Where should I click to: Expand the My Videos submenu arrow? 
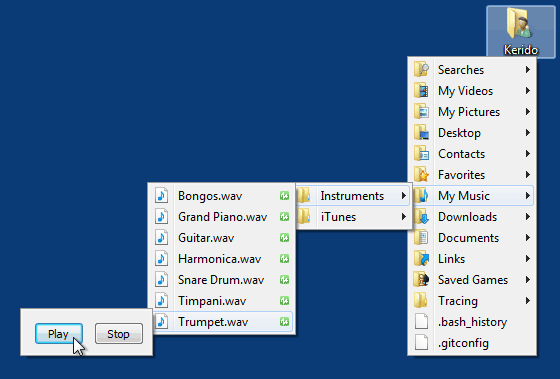coord(528,91)
